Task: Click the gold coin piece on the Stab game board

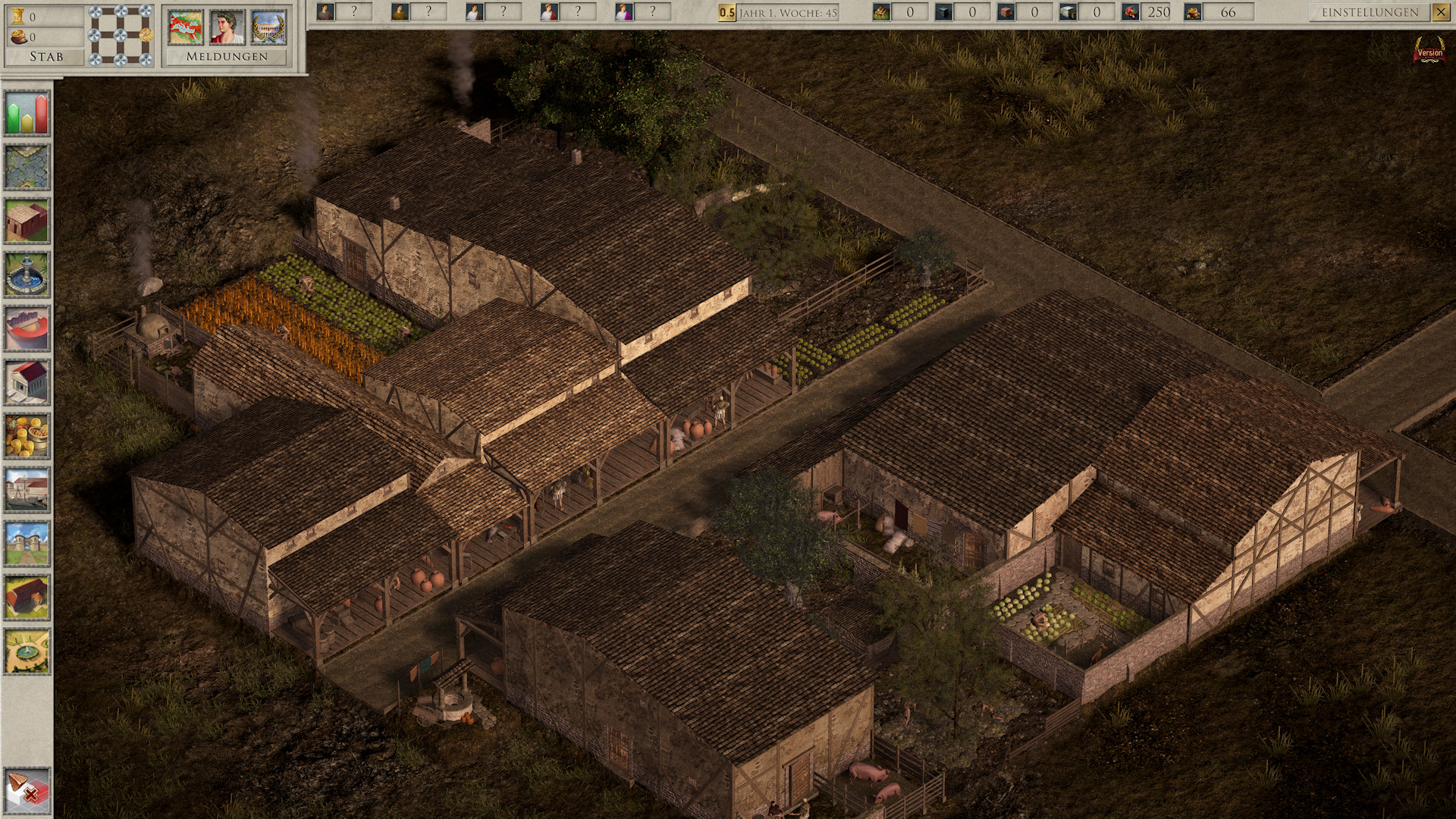Action: [146, 36]
